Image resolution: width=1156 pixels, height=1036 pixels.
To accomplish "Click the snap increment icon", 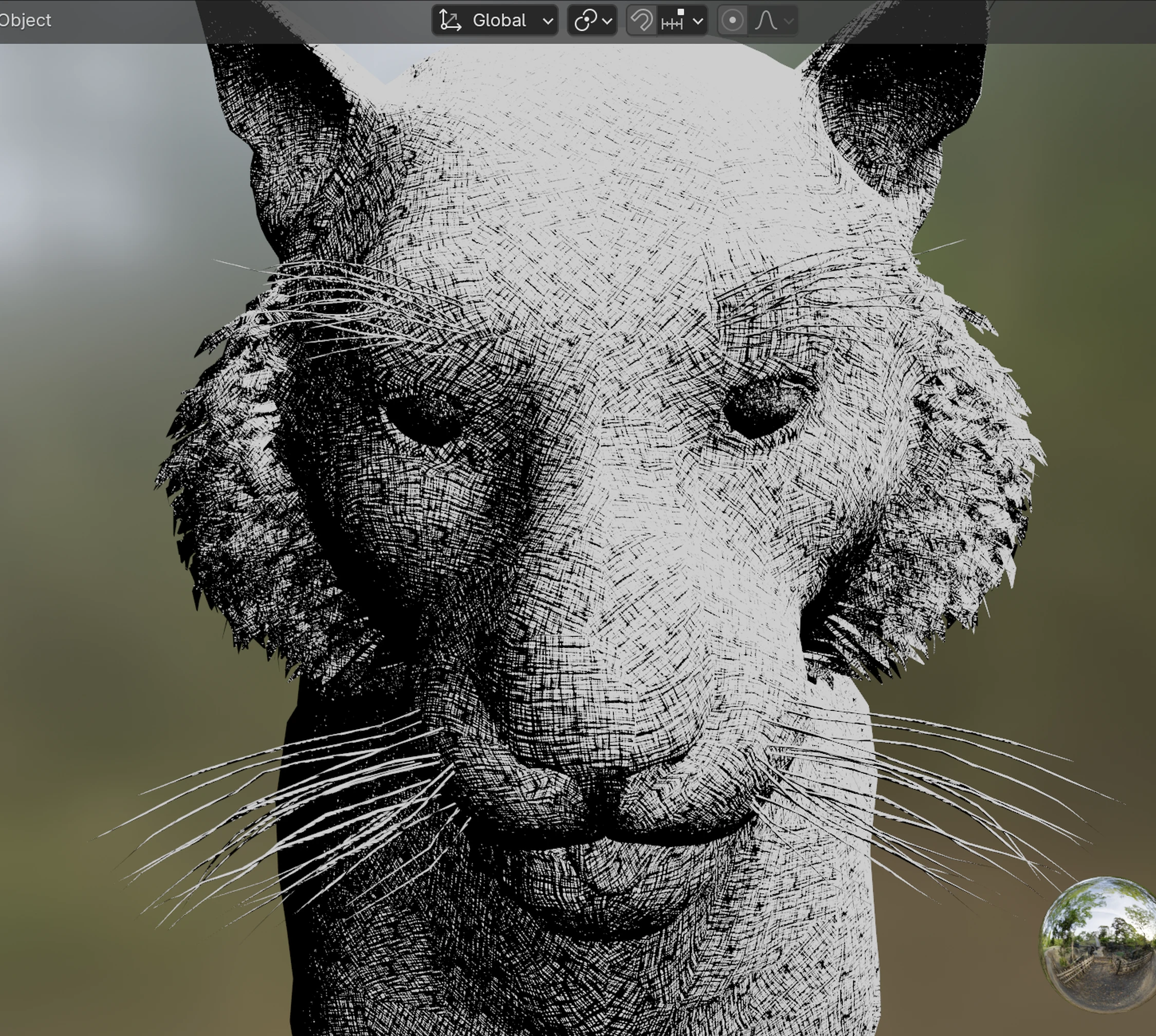I will pyautogui.click(x=673, y=21).
